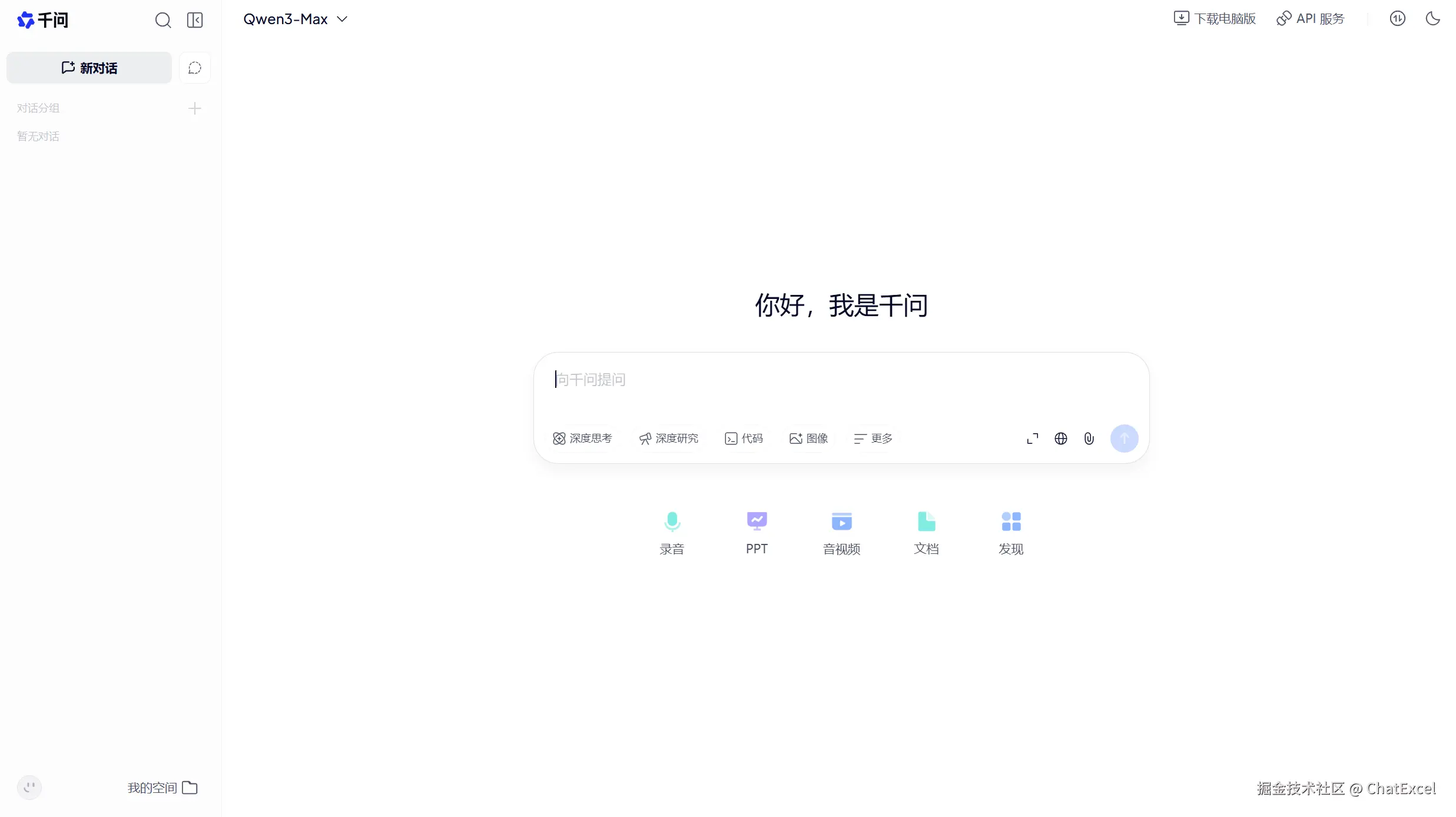Image resolution: width=1456 pixels, height=817 pixels.
Task: Open the temporary chat bubble icon
Action: coord(195,68)
